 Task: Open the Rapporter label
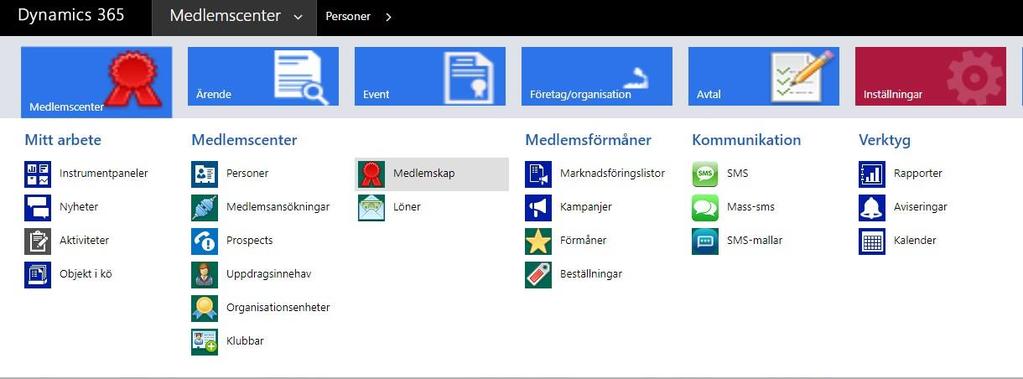(918, 174)
